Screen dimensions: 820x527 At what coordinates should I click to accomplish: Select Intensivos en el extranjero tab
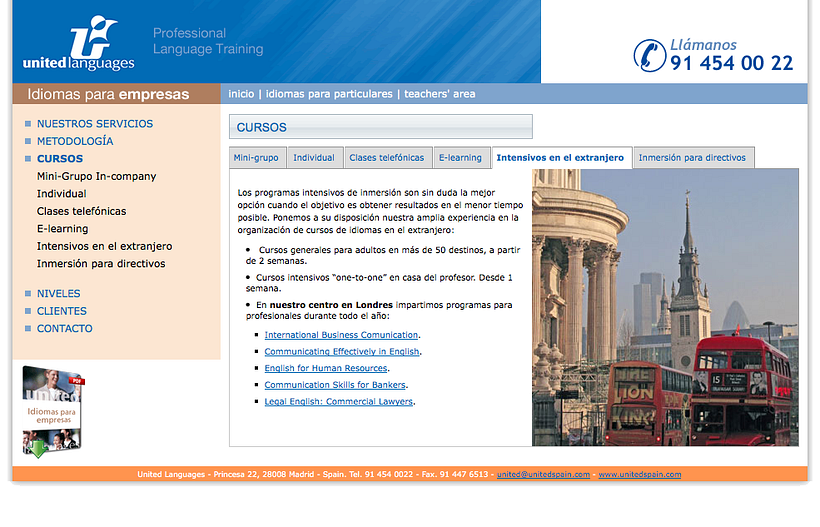(x=561, y=158)
